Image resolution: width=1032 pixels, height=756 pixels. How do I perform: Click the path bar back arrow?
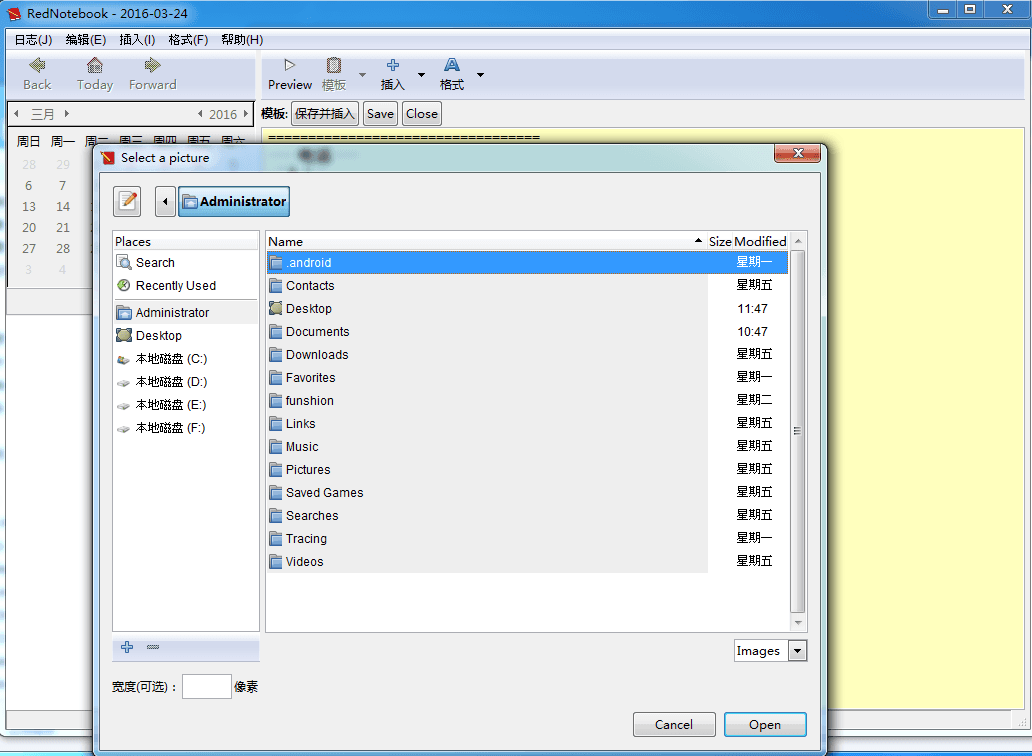pos(165,201)
